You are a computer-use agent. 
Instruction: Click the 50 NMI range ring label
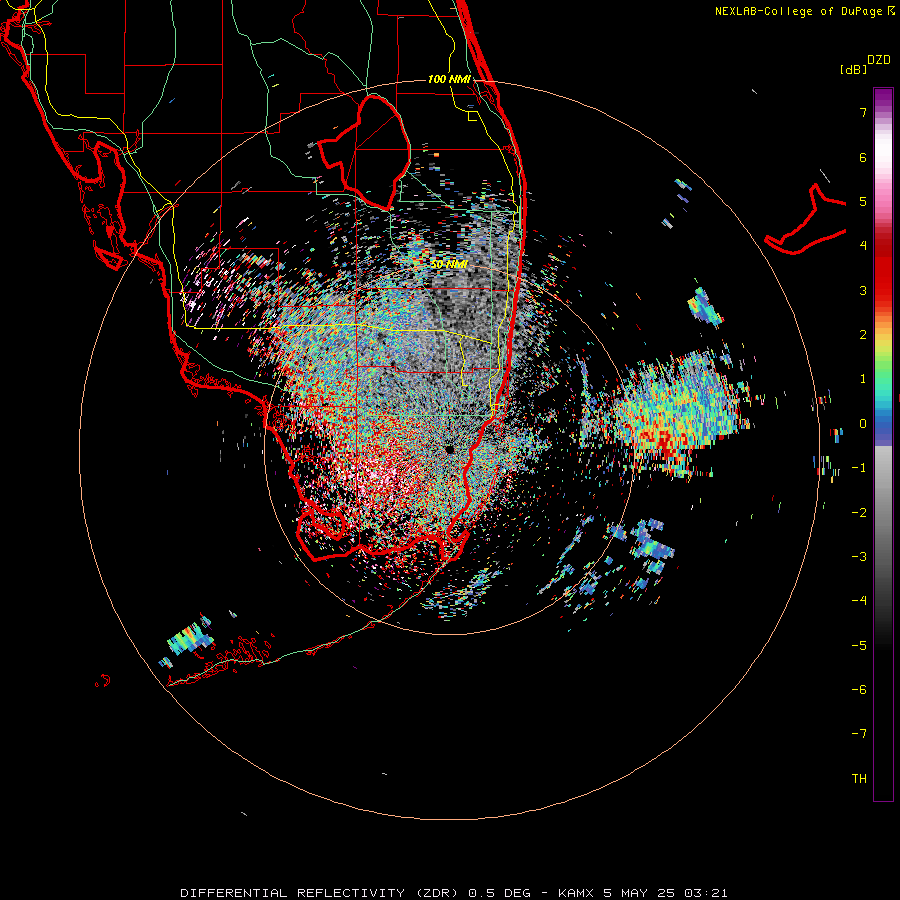pos(449,265)
